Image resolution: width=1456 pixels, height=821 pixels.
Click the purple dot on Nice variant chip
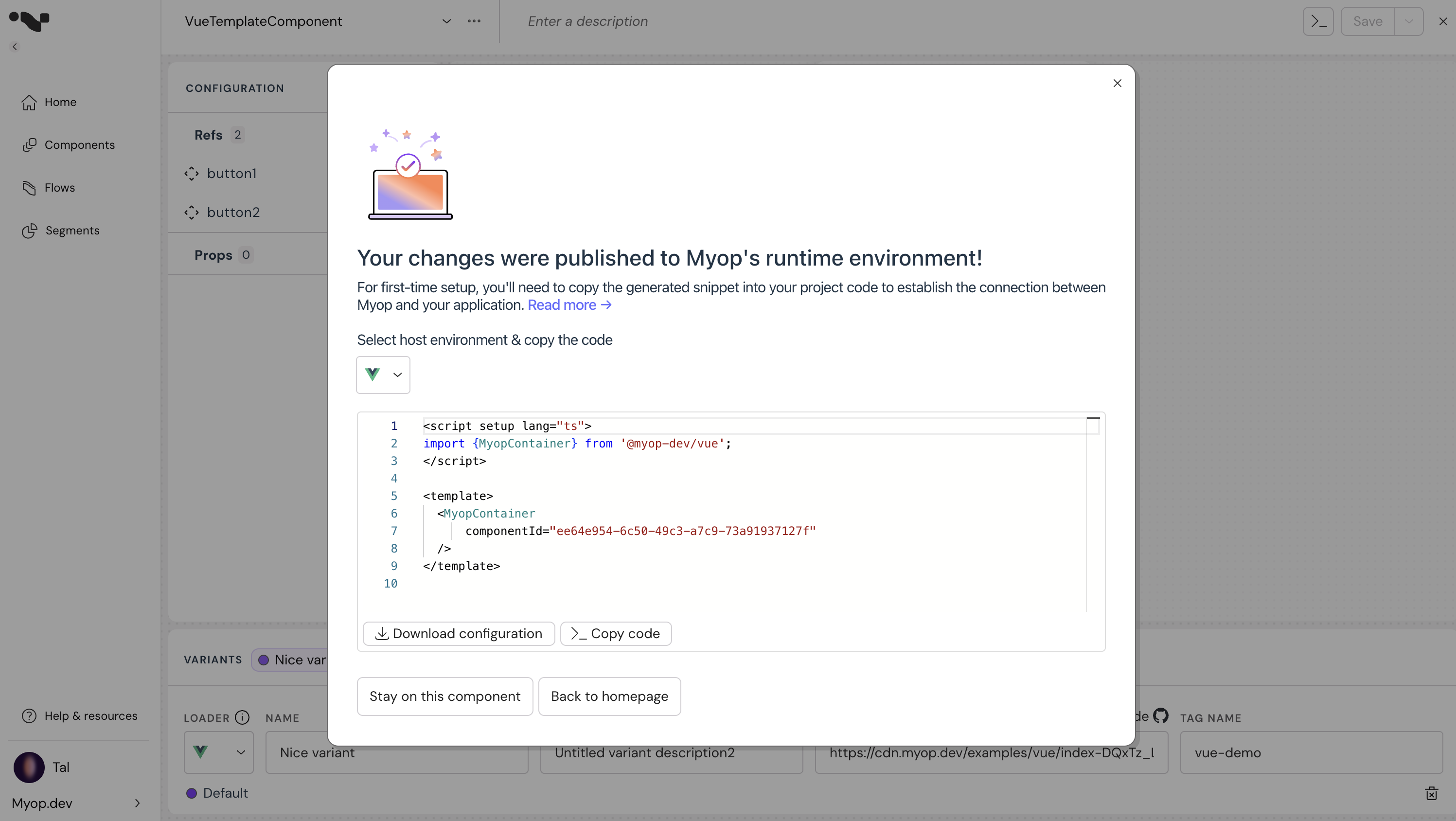click(264, 660)
